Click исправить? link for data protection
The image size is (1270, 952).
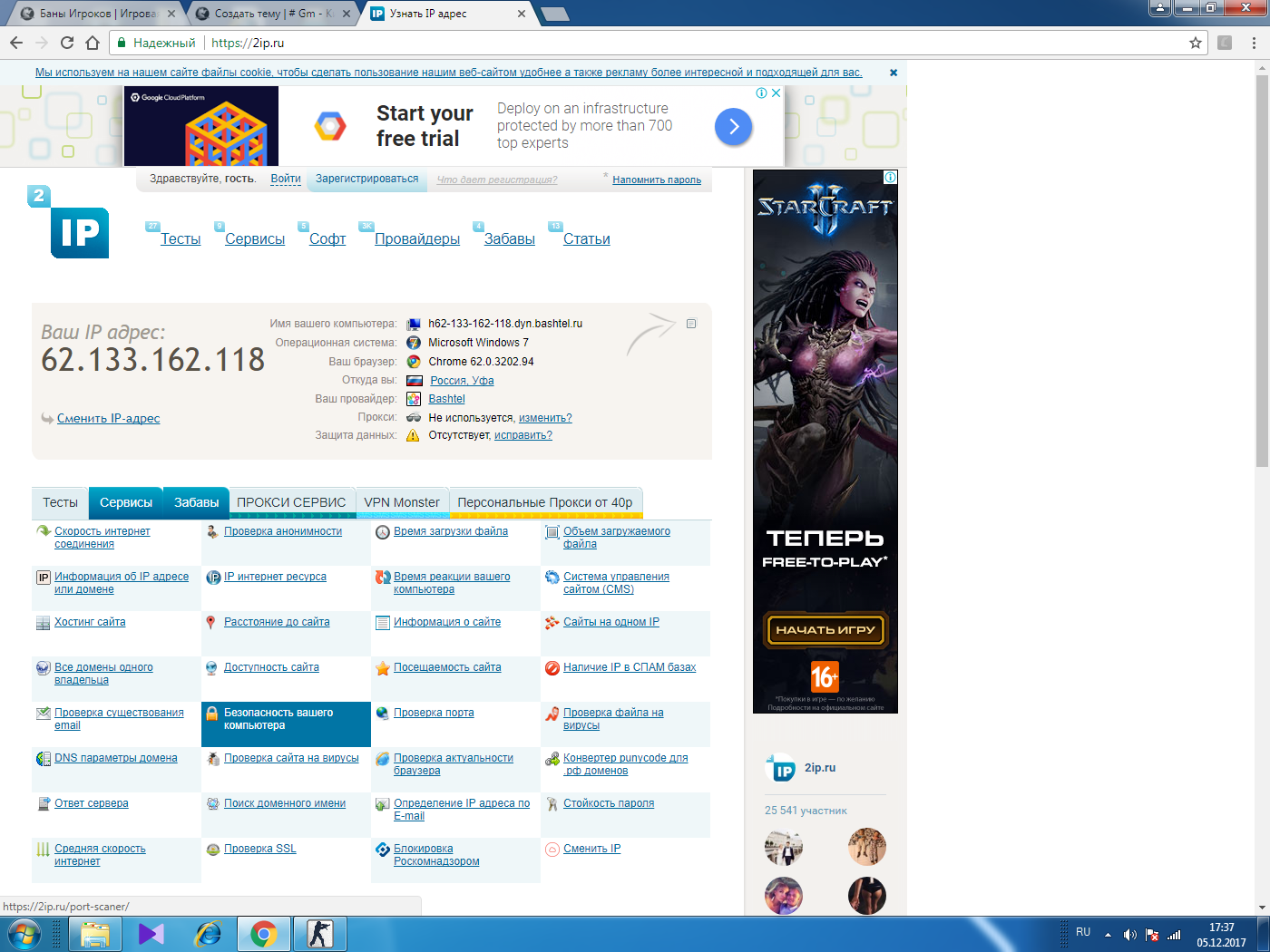(x=523, y=435)
